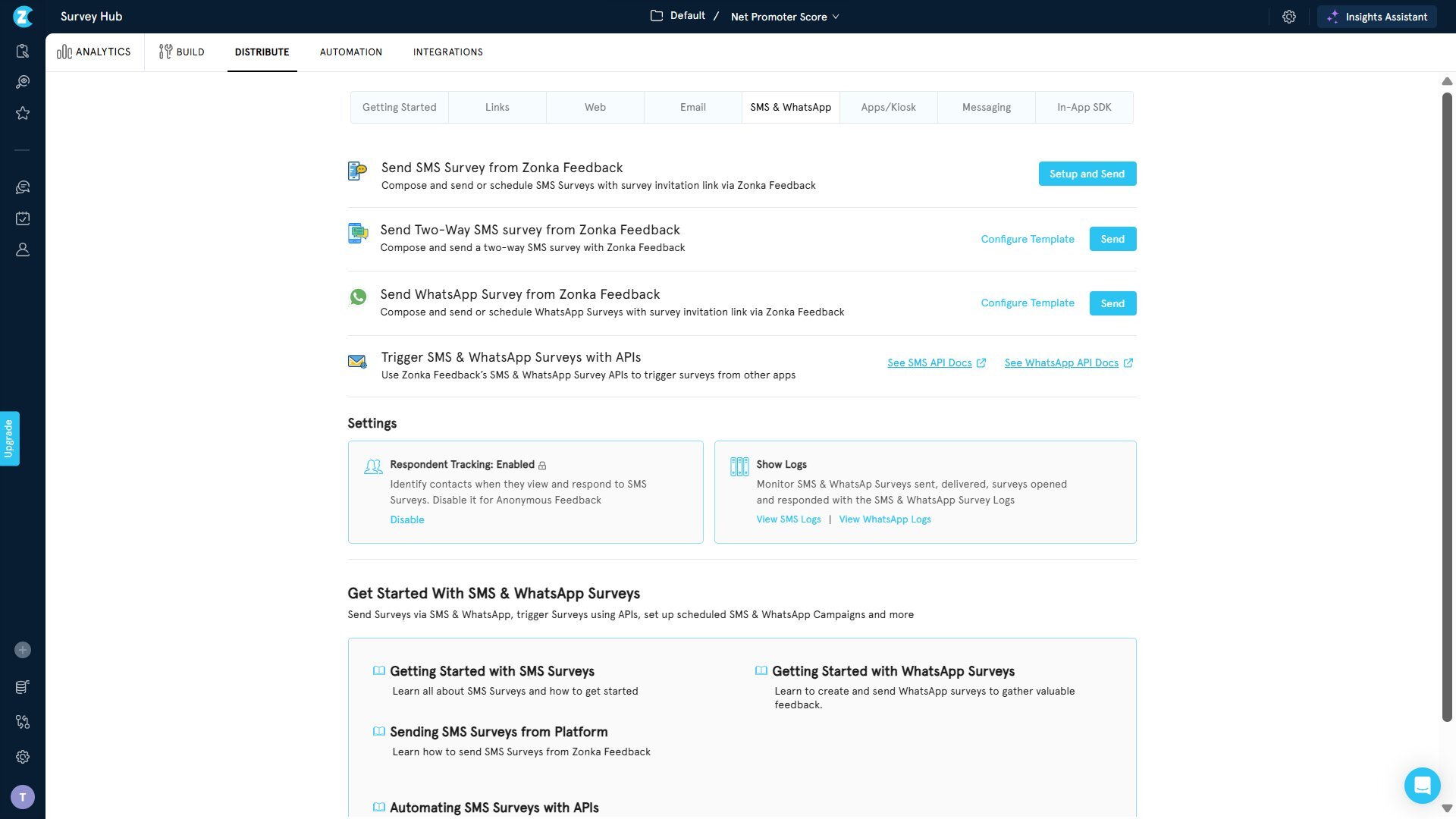Open the Default folder icon
This screenshot has width=1456, height=819.
[657, 16]
